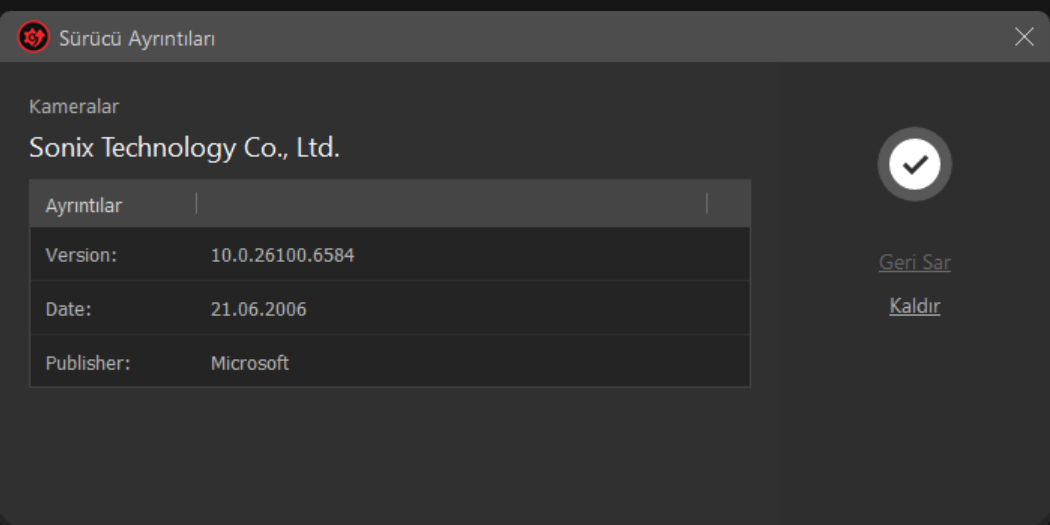Click the narrow last header cell
The width and height of the screenshot is (1050, 525).
click(728, 204)
